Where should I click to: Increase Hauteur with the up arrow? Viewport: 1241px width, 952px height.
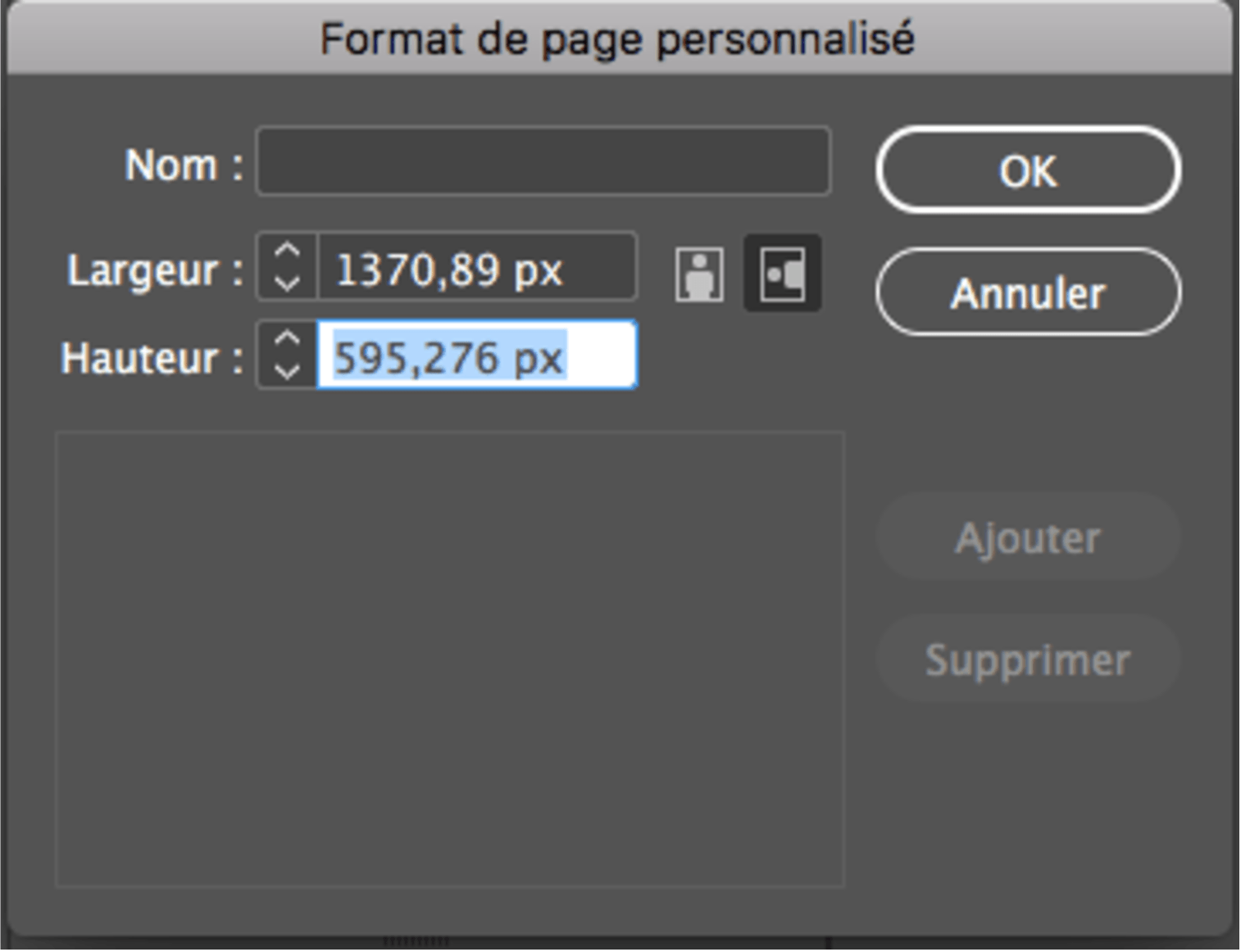click(x=287, y=339)
